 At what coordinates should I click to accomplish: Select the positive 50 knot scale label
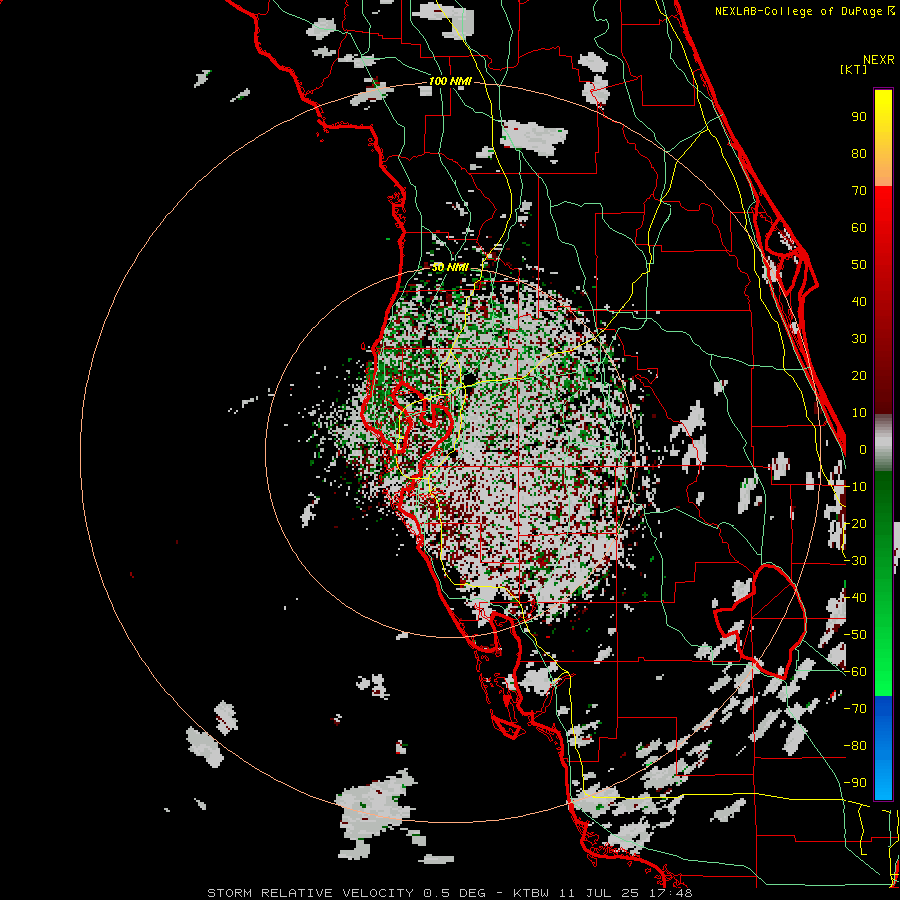[x=859, y=265]
